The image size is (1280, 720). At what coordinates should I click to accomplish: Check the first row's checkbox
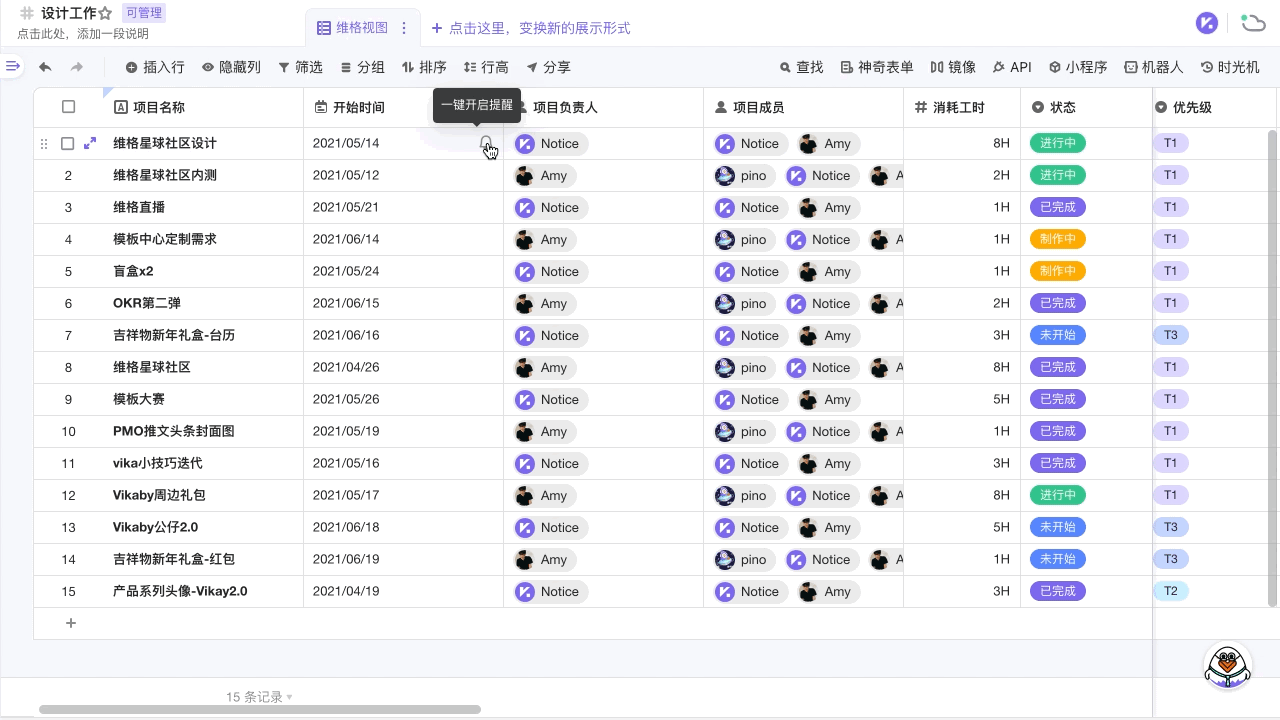[x=68, y=143]
